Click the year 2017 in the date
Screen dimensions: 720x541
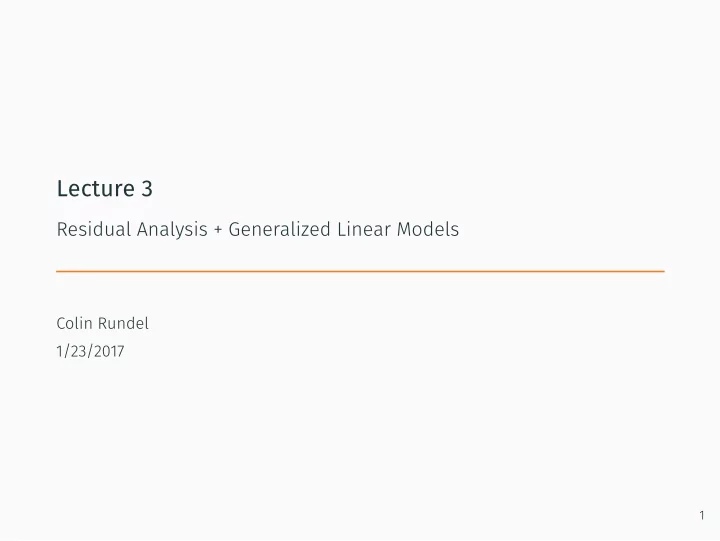coord(109,351)
